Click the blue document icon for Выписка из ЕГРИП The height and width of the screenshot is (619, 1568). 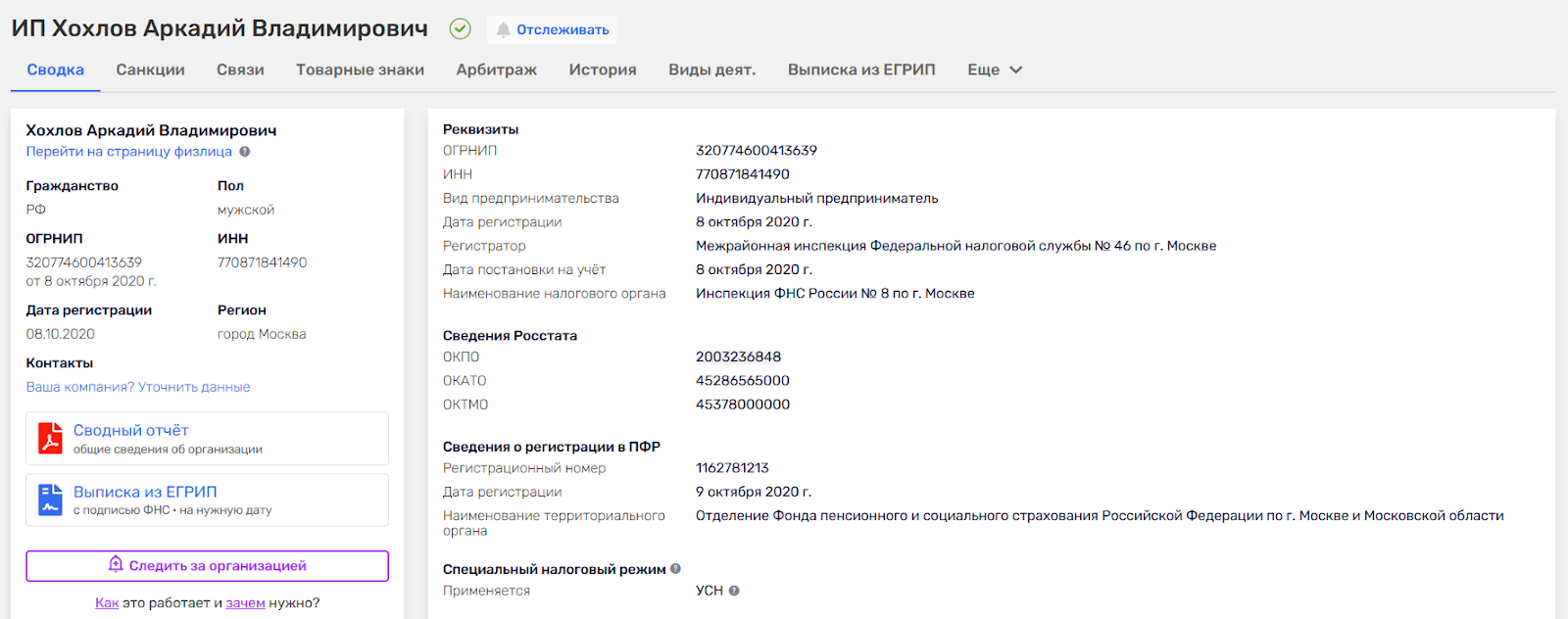coord(50,500)
